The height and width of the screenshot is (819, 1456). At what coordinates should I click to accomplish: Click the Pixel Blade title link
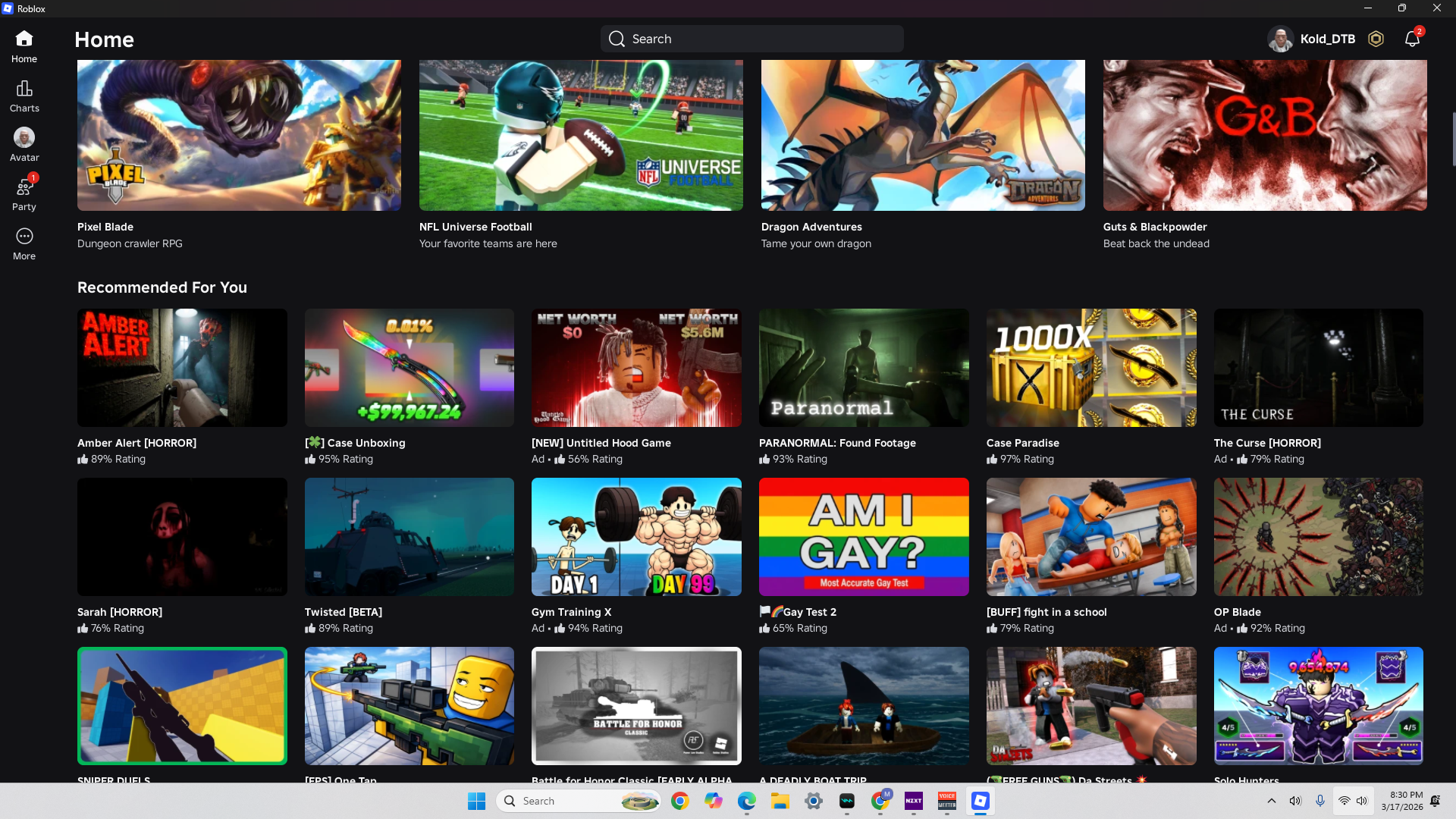pyautogui.click(x=105, y=227)
